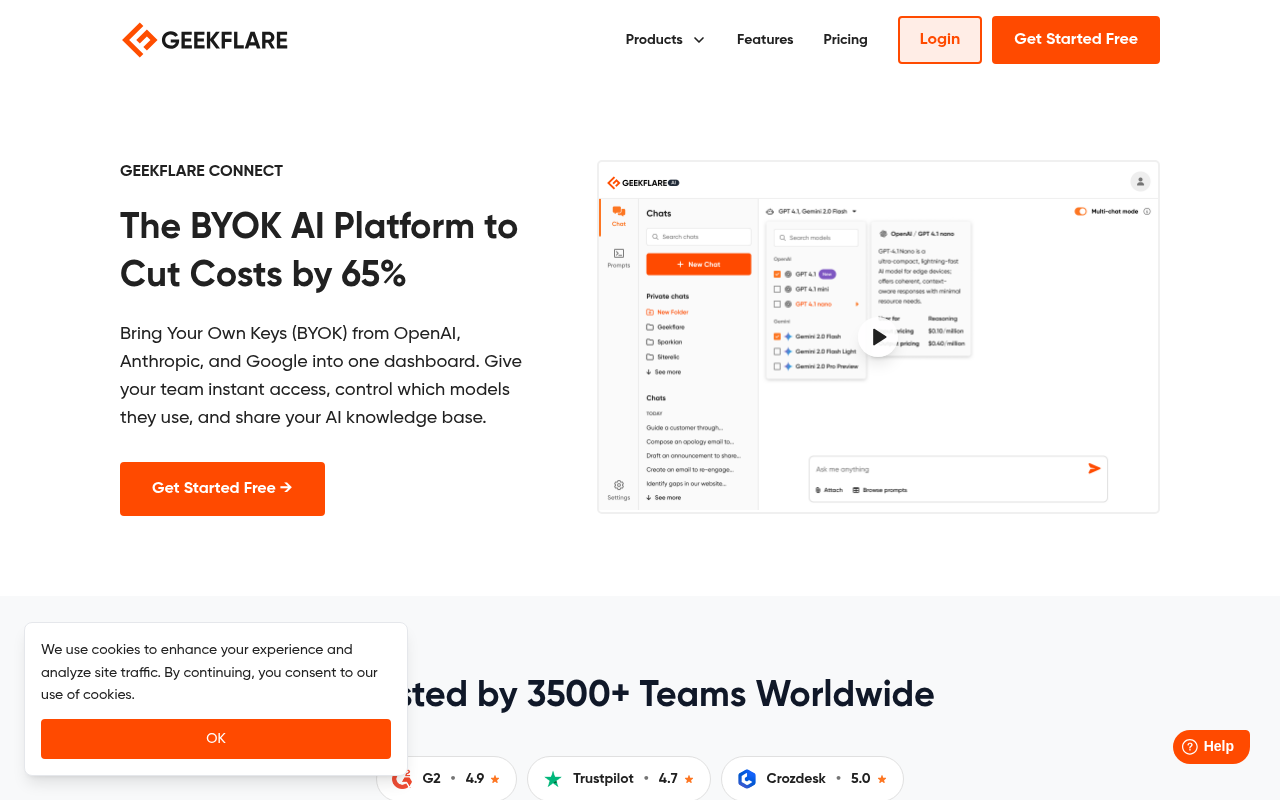Focus the Search chats field in the preview
This screenshot has height=800, width=1280.
(x=698, y=237)
